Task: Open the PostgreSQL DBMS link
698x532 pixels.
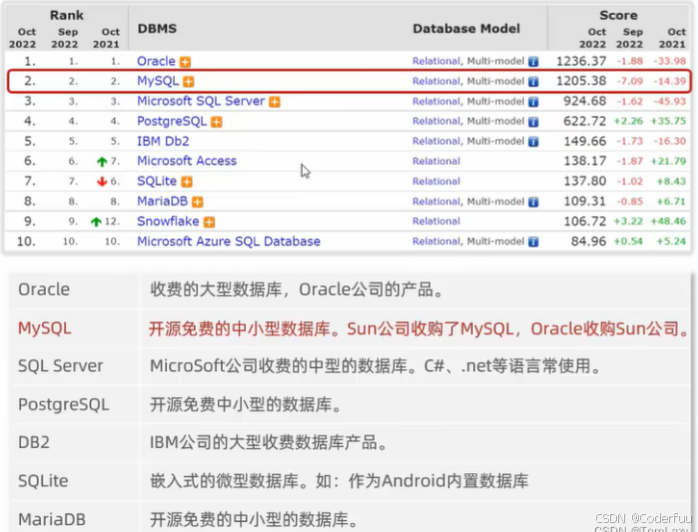Action: click(172, 121)
